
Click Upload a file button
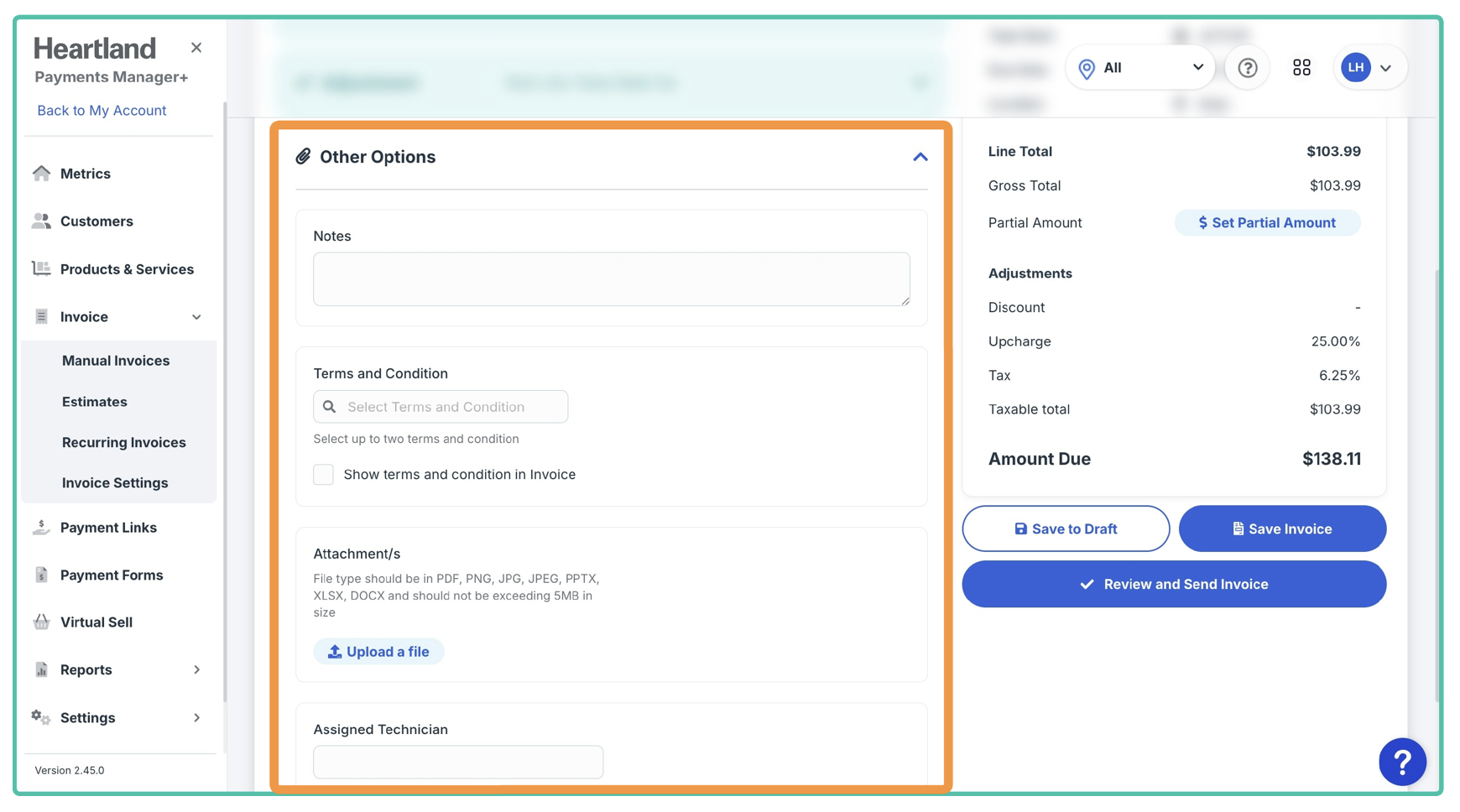point(378,652)
